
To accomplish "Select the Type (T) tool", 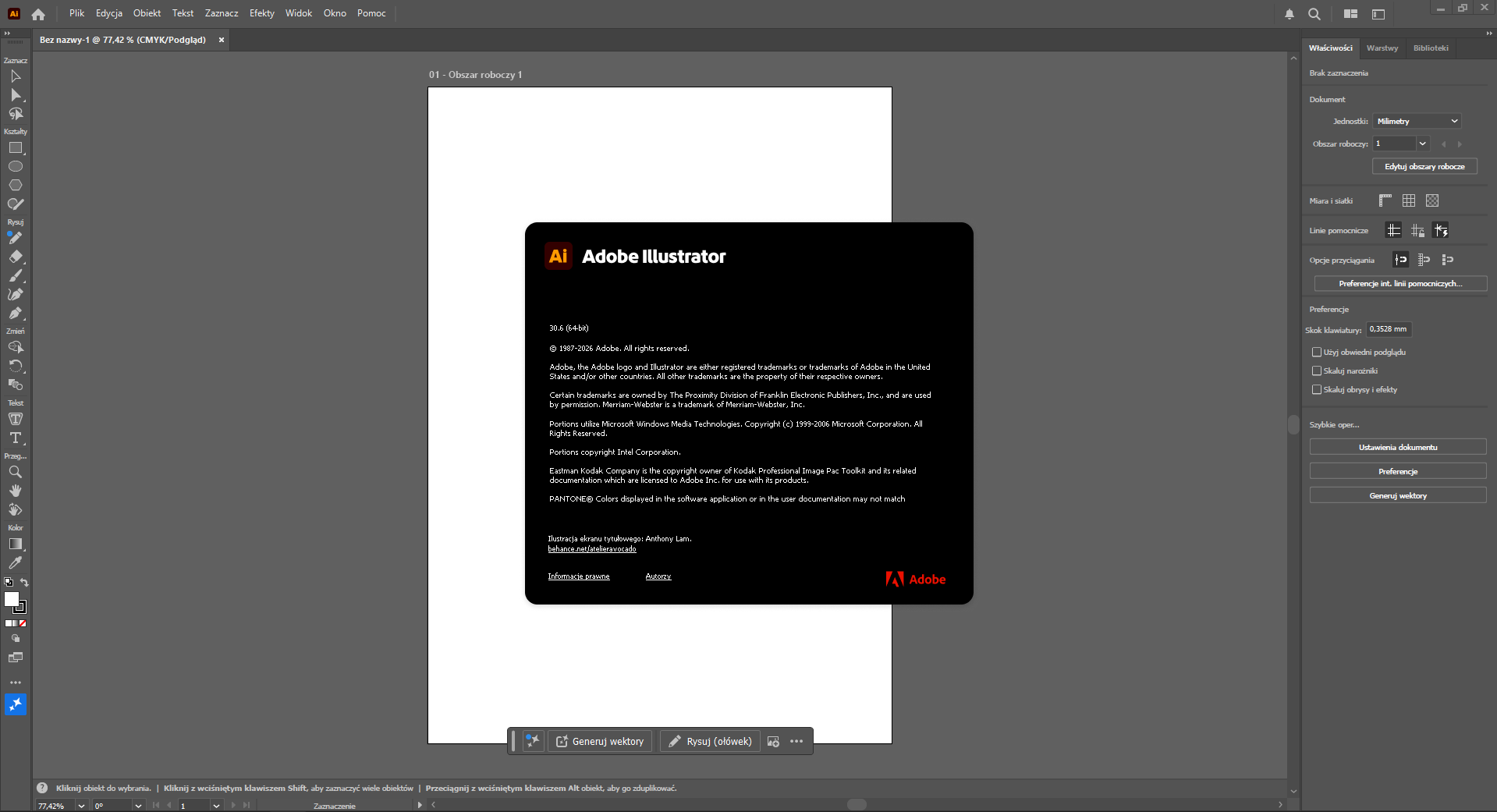I will [x=16, y=438].
